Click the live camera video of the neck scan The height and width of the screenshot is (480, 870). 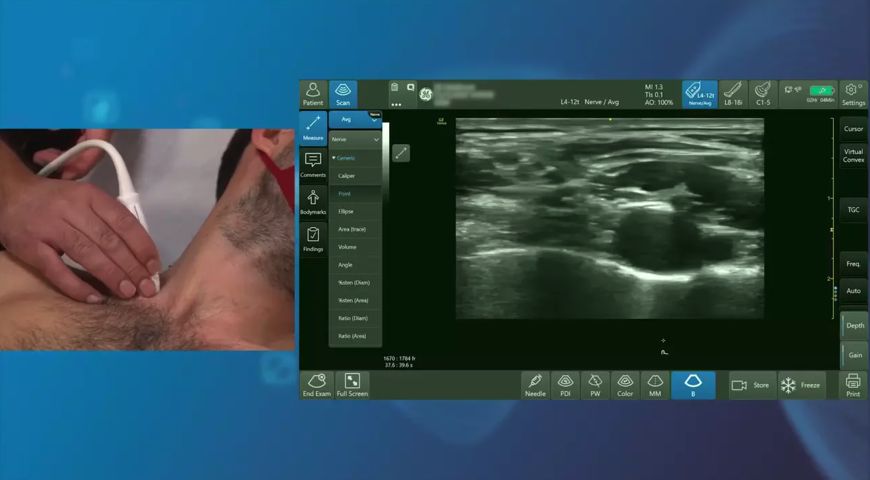point(147,240)
